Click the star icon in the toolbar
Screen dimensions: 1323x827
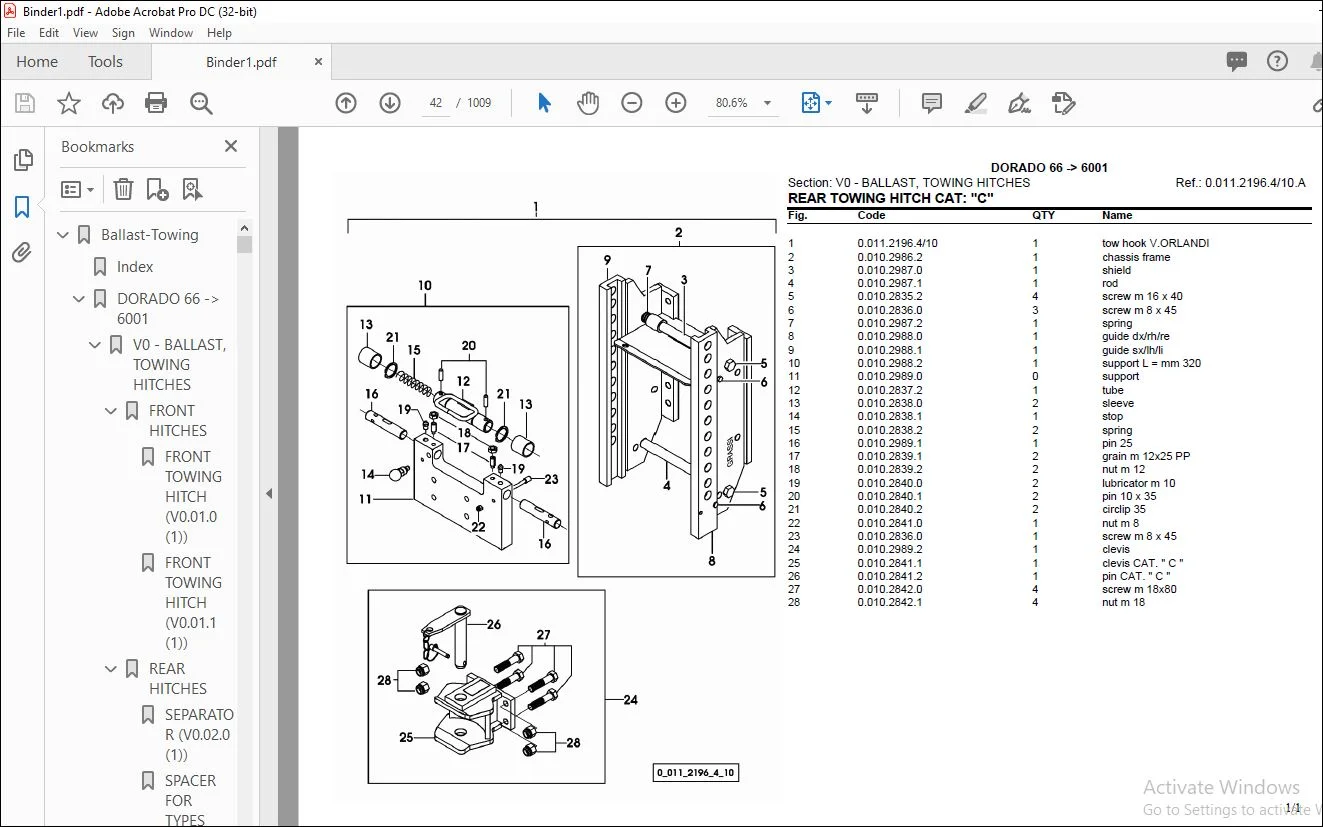(69, 103)
